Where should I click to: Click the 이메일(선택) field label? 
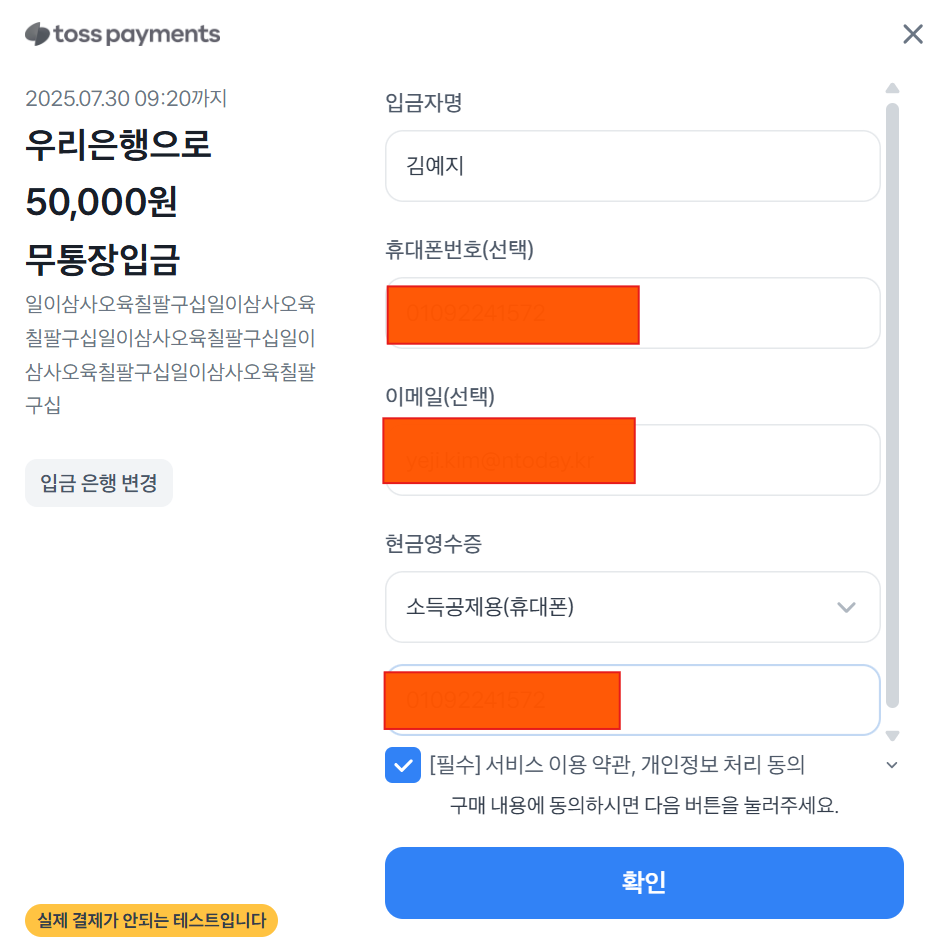[440, 396]
